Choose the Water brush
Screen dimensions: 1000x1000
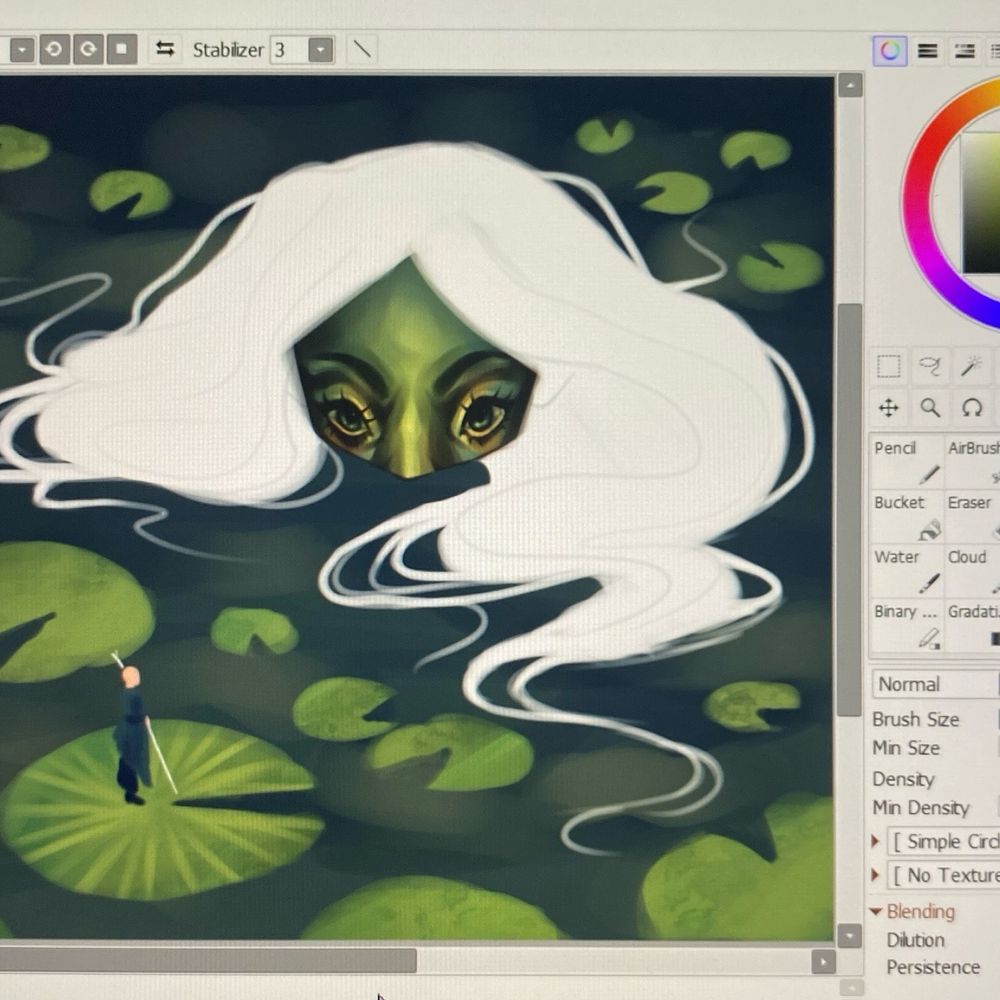906,570
